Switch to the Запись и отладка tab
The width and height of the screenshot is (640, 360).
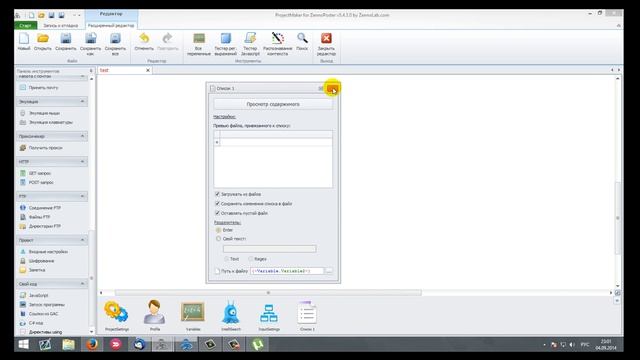click(x=60, y=25)
